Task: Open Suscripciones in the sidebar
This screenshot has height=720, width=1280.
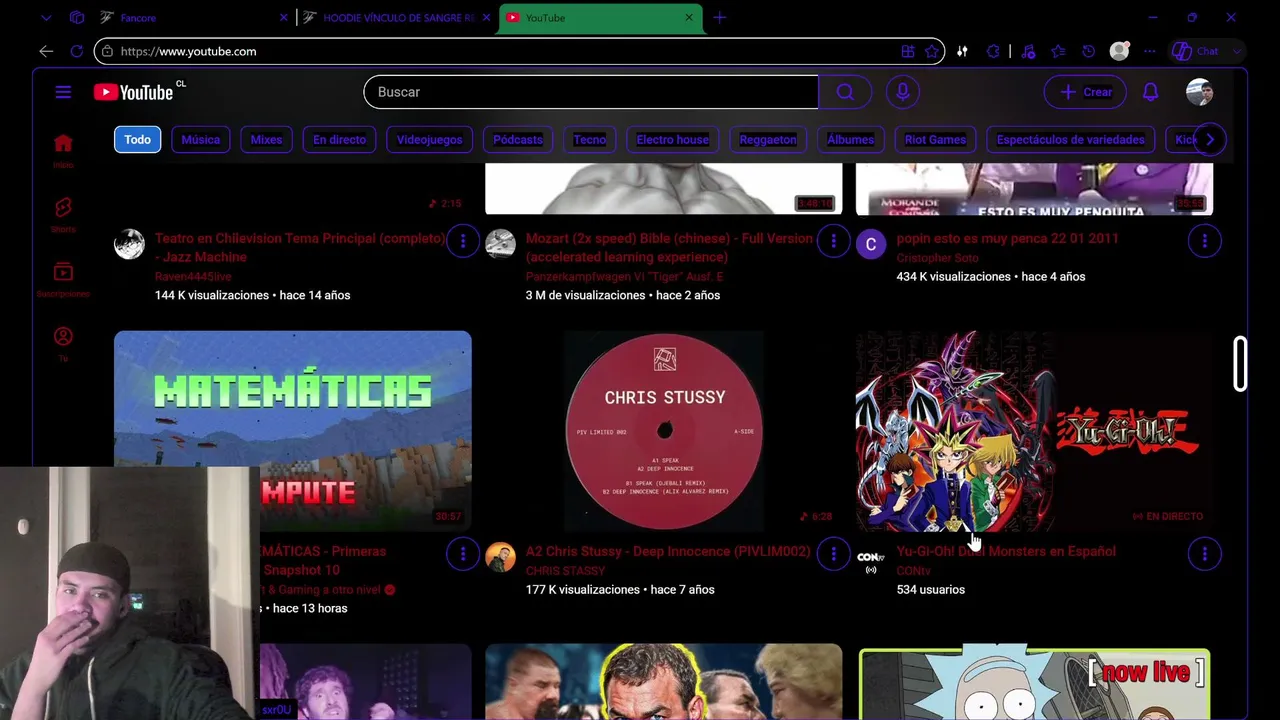Action: (63, 279)
